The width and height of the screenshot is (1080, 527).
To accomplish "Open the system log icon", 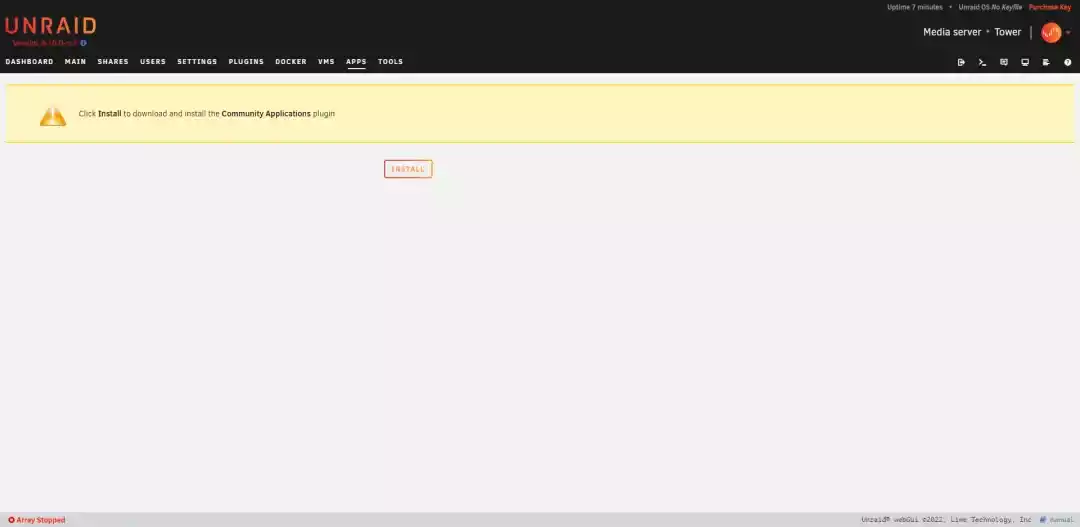I will click(1046, 62).
